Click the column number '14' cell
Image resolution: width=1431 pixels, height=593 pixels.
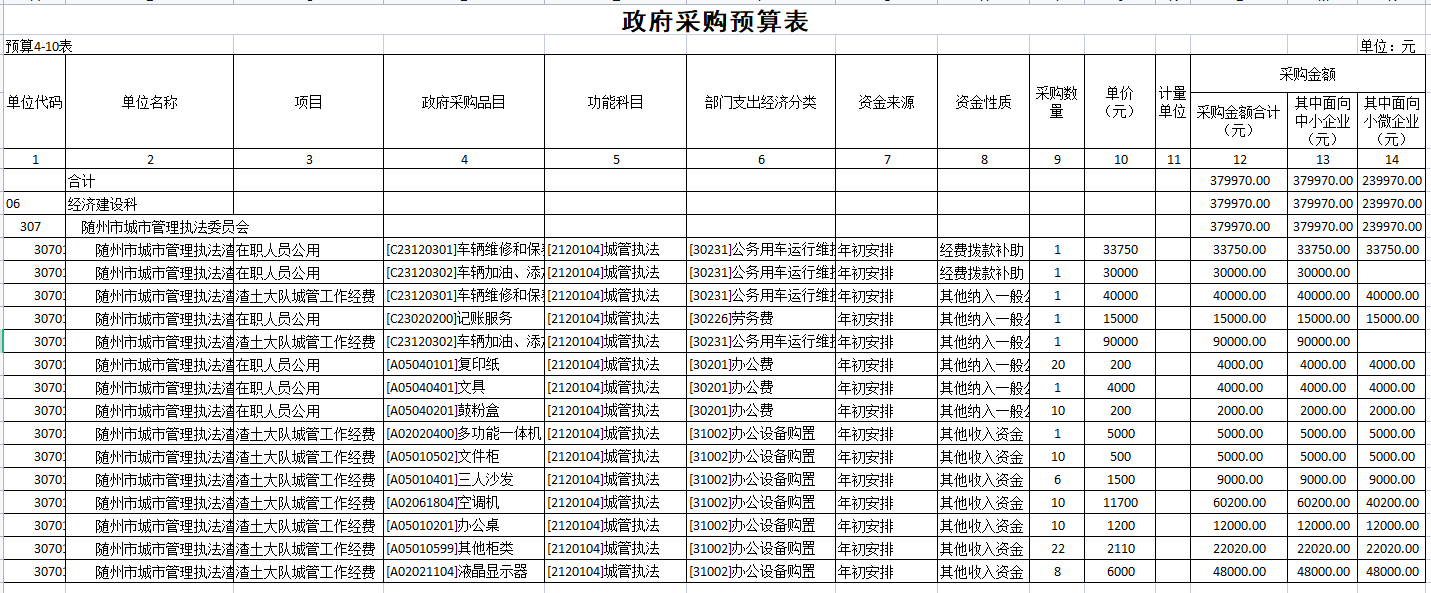pyautogui.click(x=1391, y=159)
